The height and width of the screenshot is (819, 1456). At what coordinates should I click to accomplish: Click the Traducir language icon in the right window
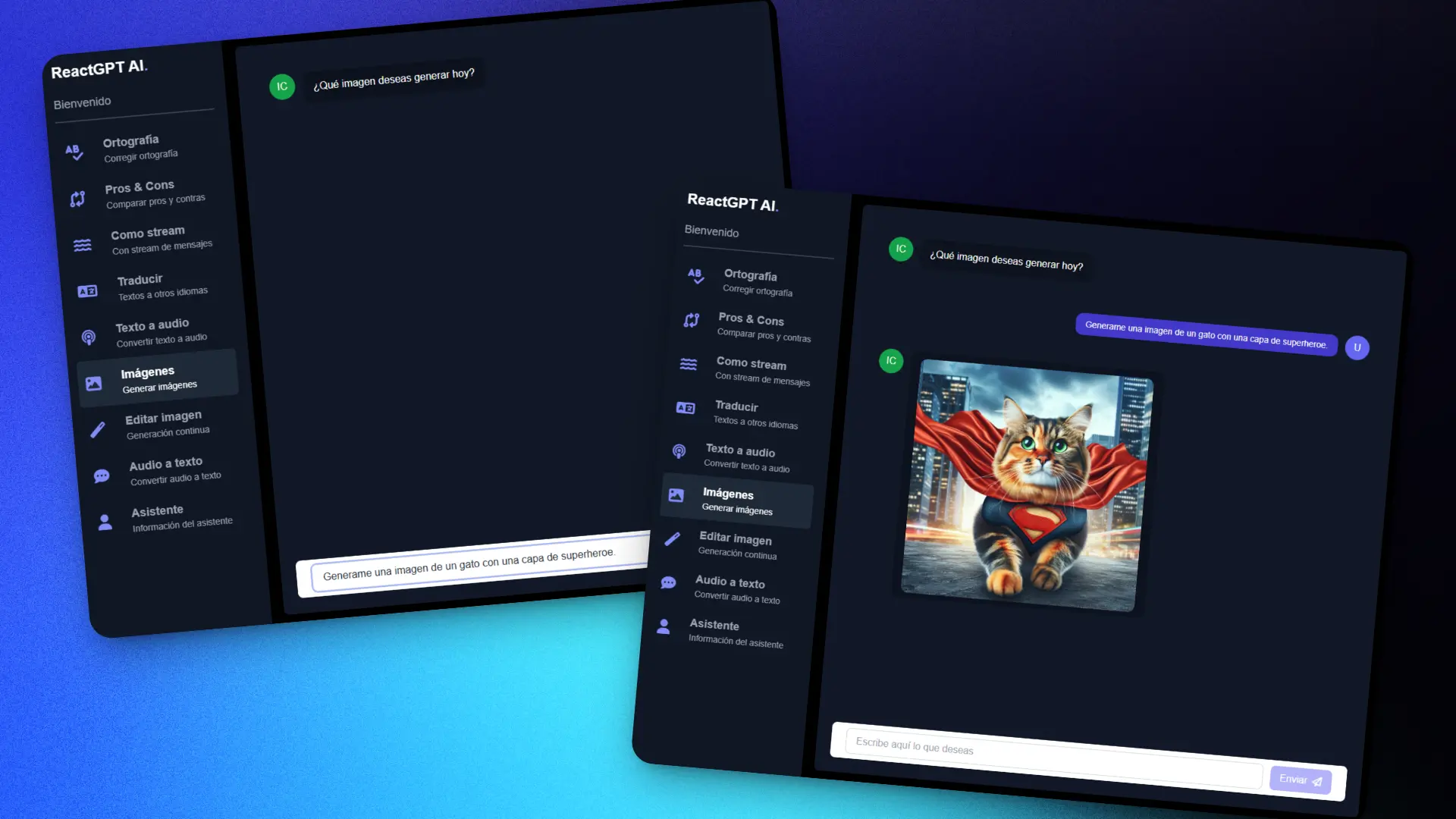point(686,408)
